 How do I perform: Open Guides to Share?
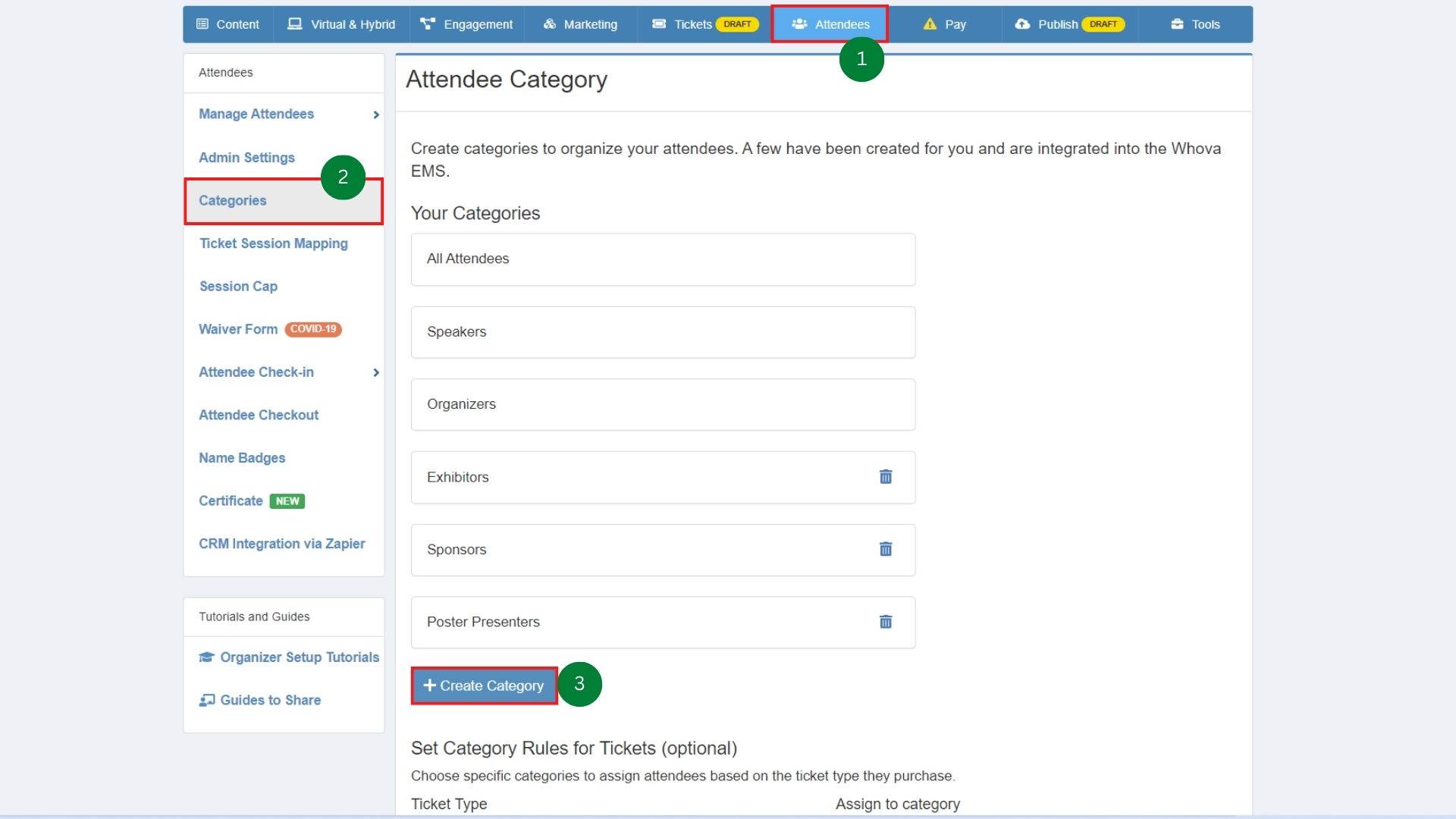pos(269,699)
